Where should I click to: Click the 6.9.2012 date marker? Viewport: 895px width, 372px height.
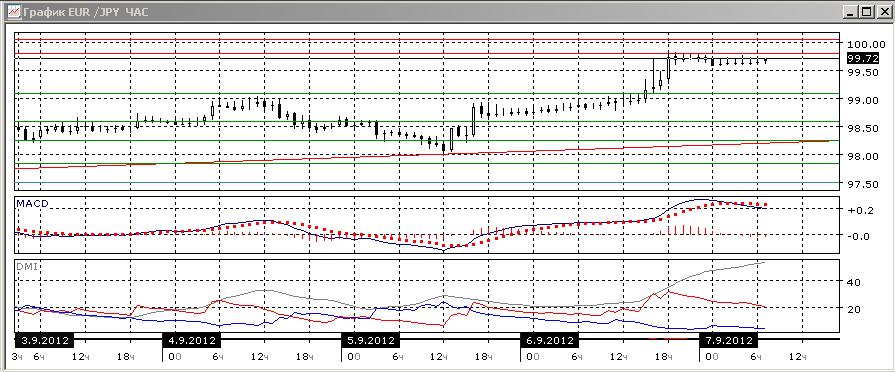tap(550, 341)
